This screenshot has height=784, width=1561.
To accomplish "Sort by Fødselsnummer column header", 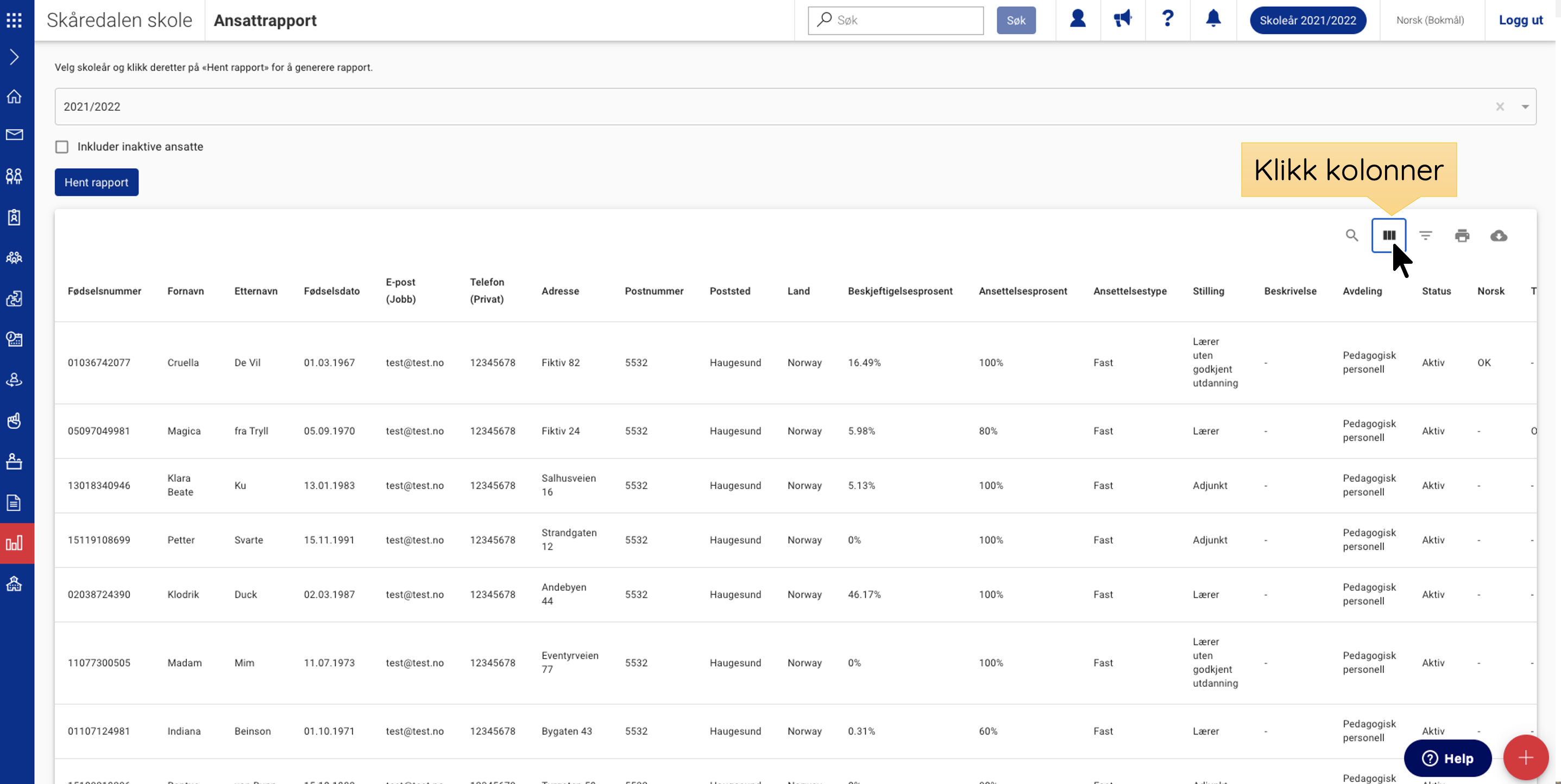I will [104, 291].
